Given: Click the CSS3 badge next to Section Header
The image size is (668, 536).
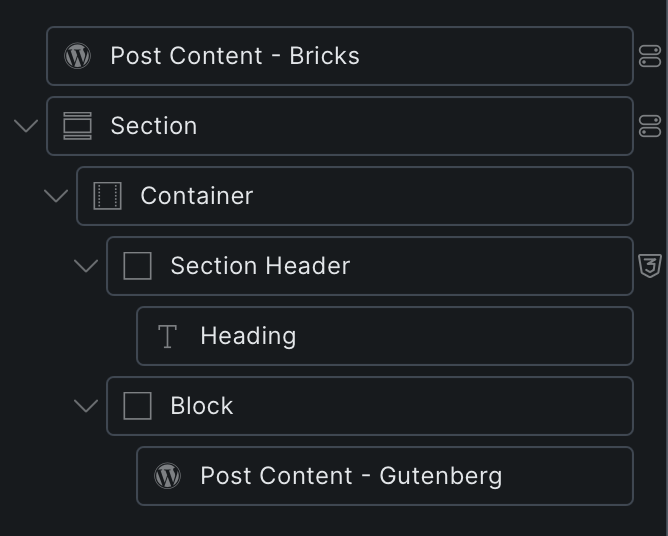Looking at the screenshot, I should [650, 266].
